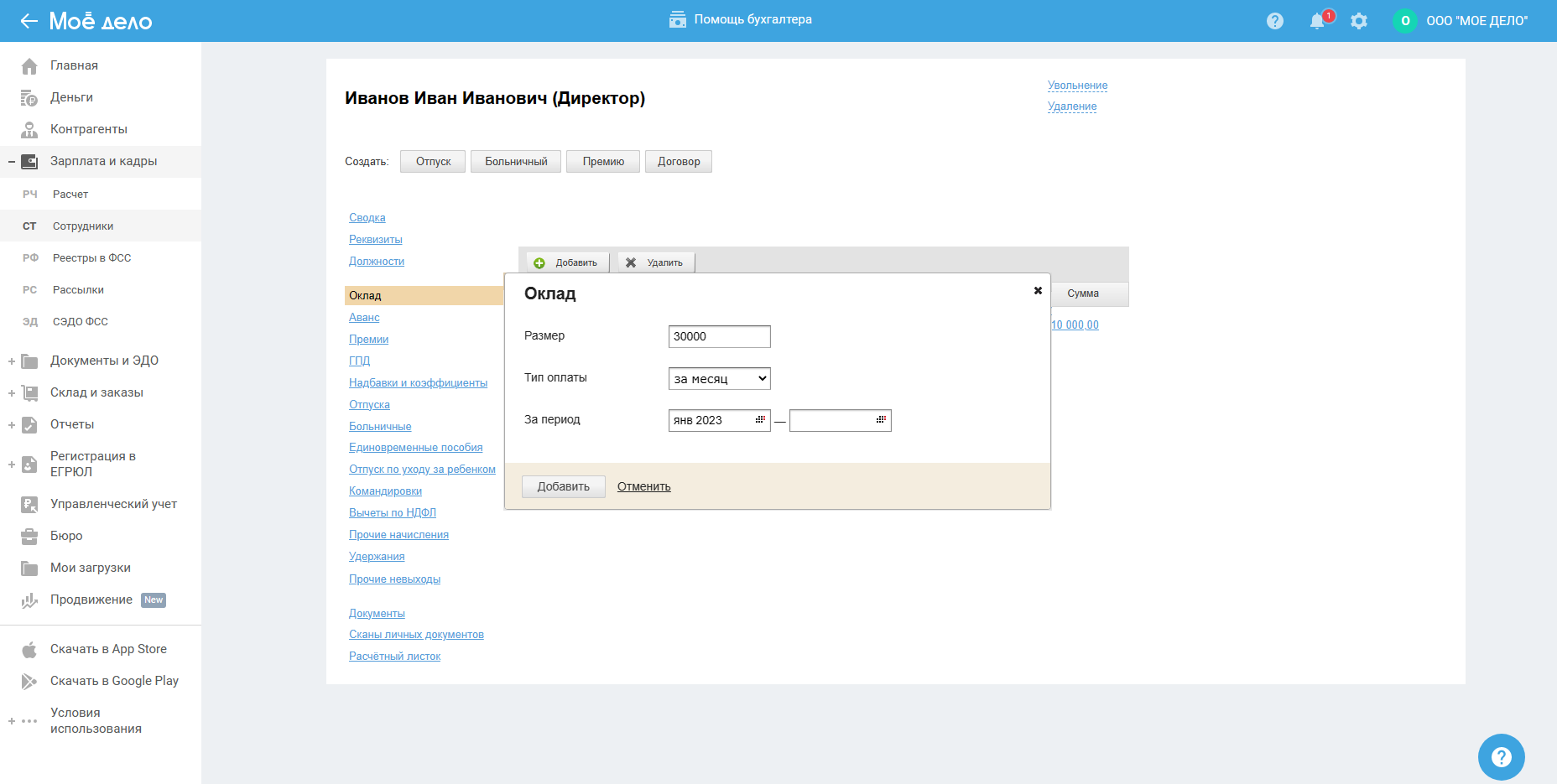Collapse the Зарплата и кадры section

tap(12, 162)
